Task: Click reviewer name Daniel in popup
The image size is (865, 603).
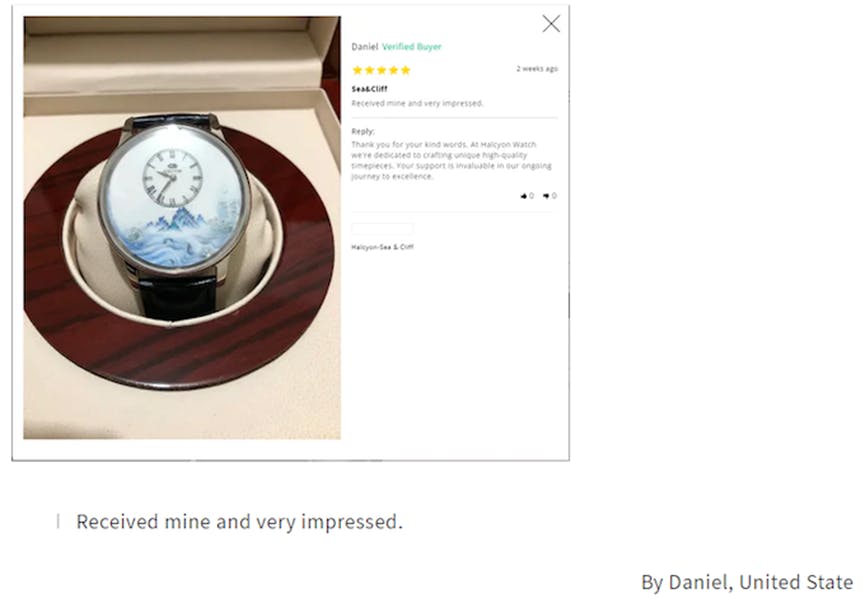Action: tap(365, 47)
